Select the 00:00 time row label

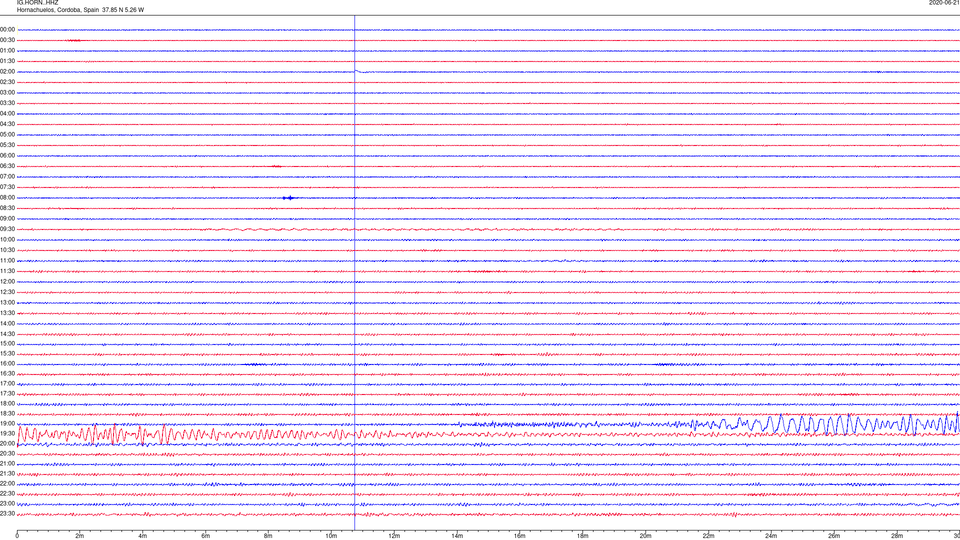click(7, 29)
